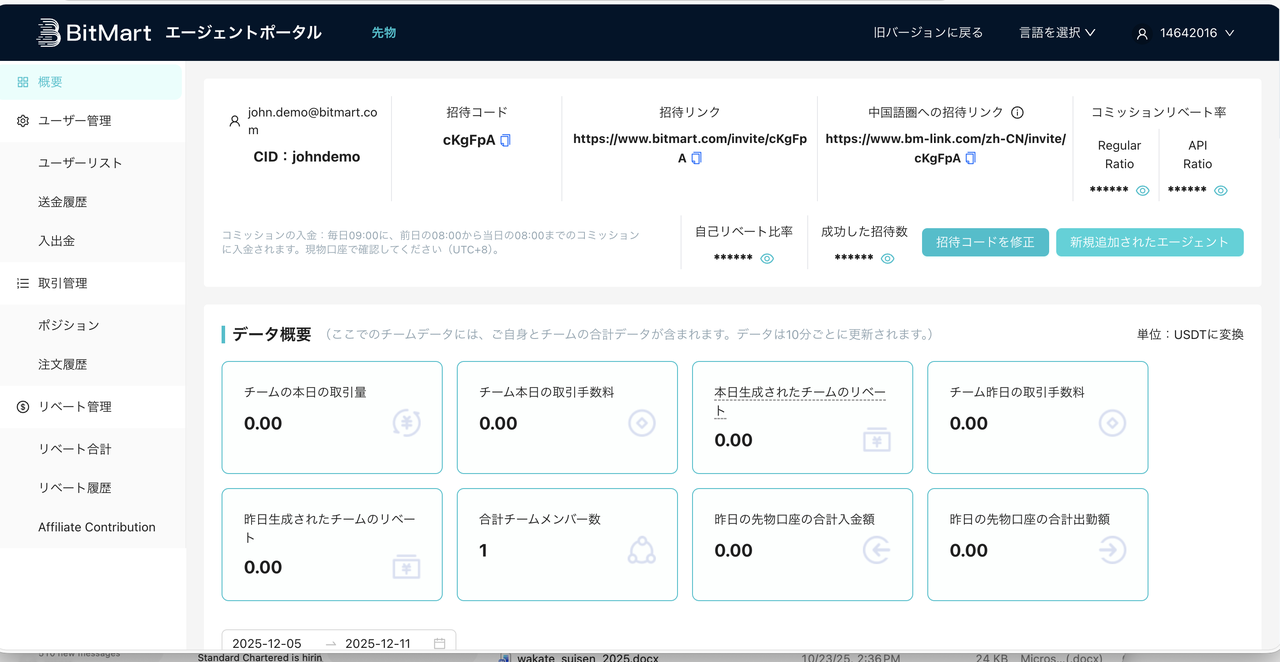1280x662 pixels.
Task: Collapse the リベート管理 sidebar section
Action: (x=92, y=407)
